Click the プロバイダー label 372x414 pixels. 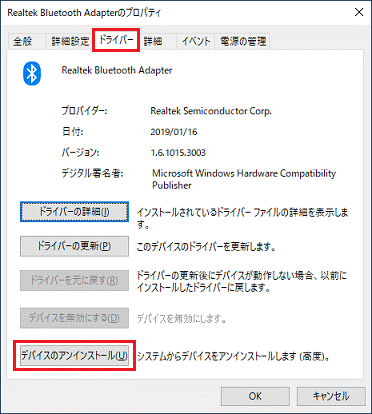tap(84, 111)
